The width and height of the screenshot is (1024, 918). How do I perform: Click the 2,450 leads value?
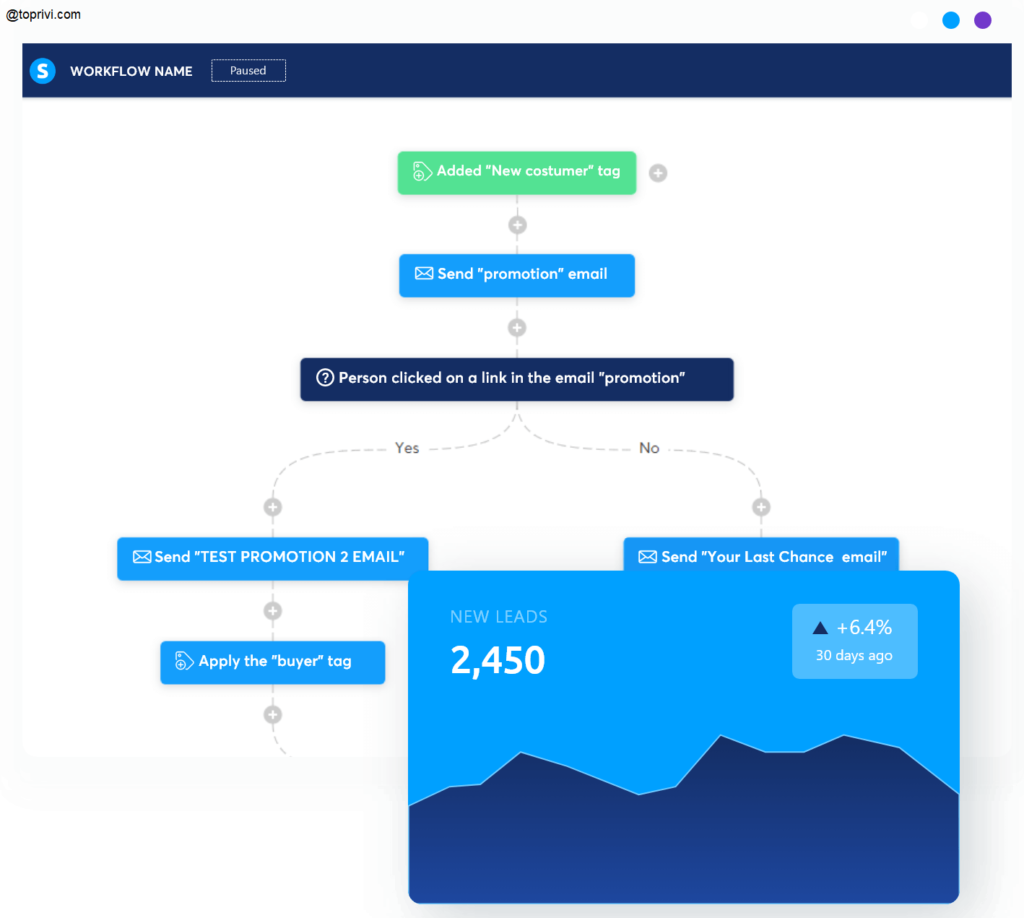tap(498, 660)
